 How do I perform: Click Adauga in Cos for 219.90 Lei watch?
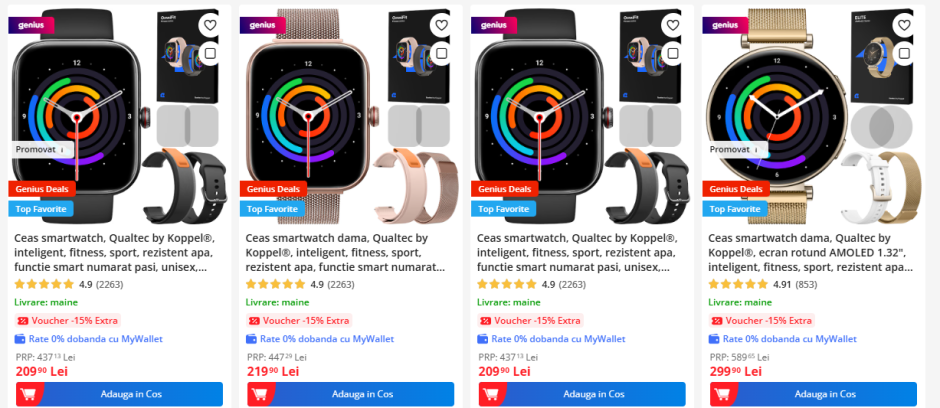click(351, 394)
